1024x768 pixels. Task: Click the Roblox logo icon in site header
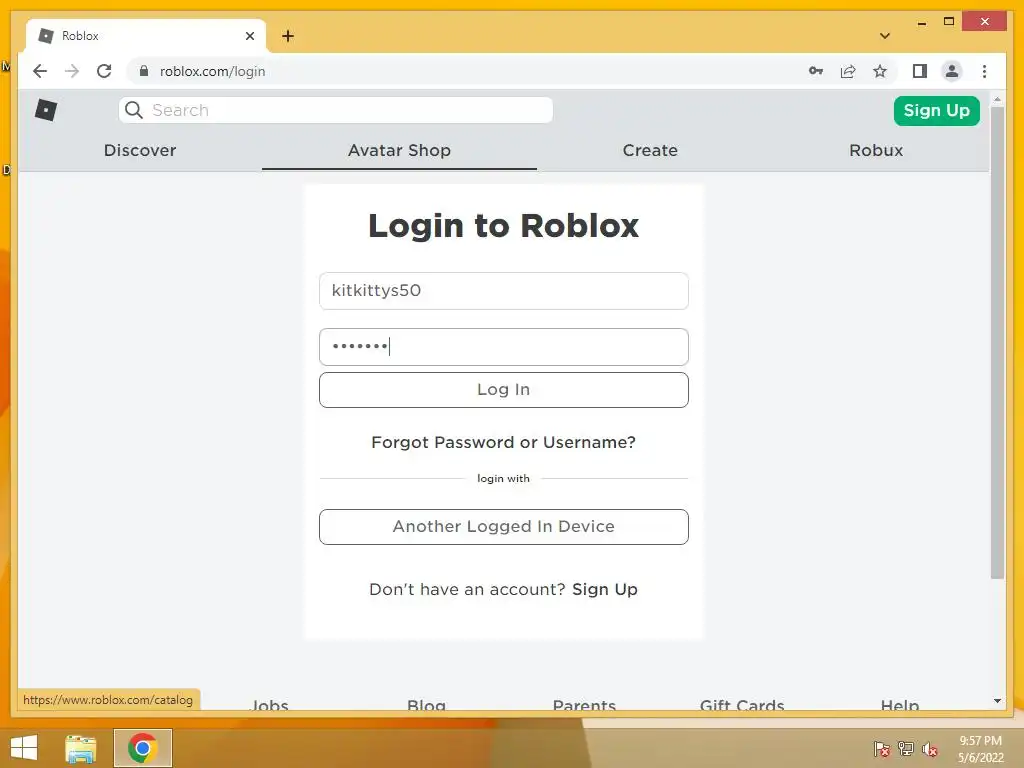[46, 110]
